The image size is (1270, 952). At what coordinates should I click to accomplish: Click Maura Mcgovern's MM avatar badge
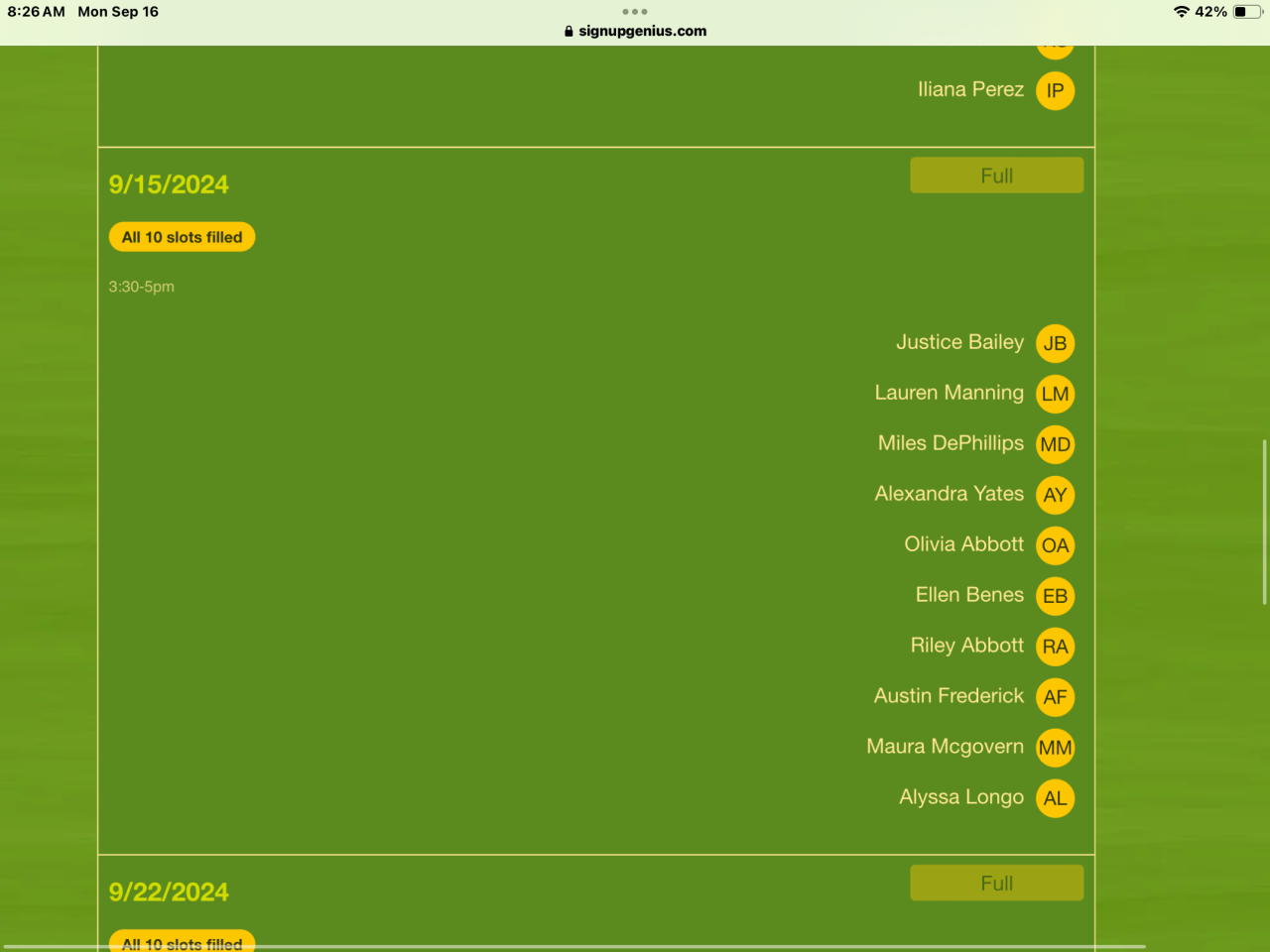(1055, 748)
